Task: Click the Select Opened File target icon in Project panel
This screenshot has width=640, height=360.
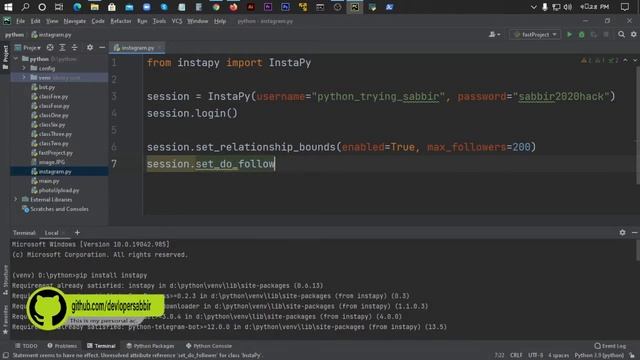Action: (50, 48)
